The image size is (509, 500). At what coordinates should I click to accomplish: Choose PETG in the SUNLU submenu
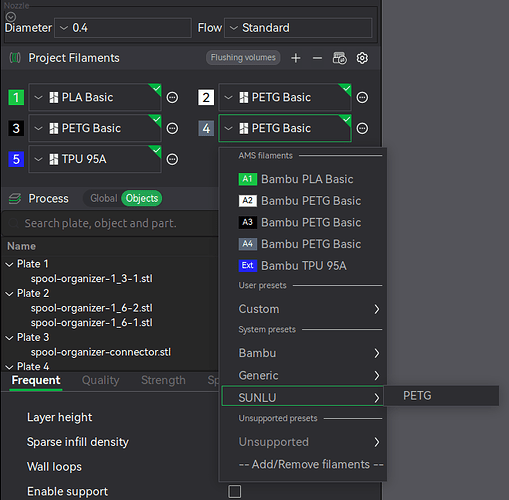click(441, 396)
